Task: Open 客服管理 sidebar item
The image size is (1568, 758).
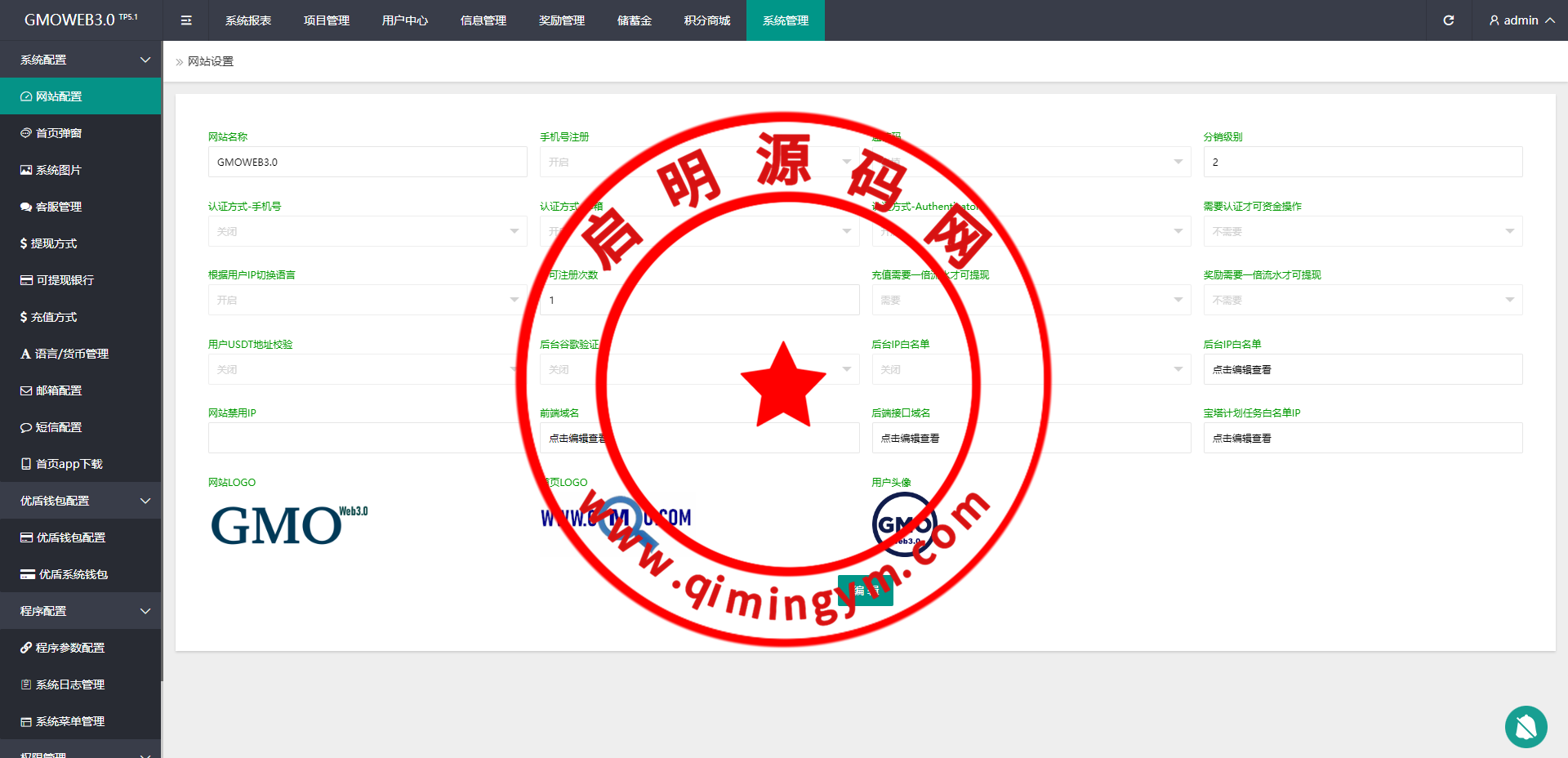Action: 59,207
